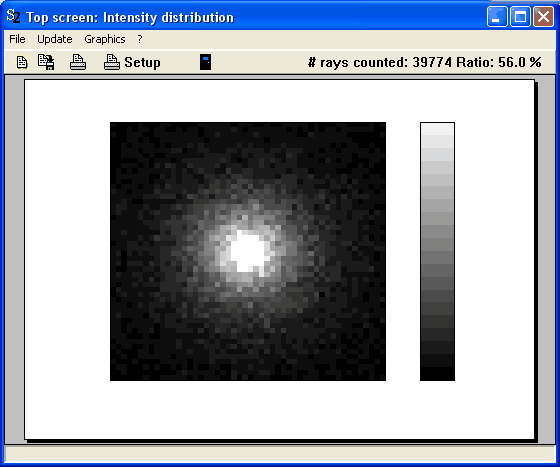
Task: Click the mid-gray section of legend bar
Action: pyautogui.click(x=438, y=252)
